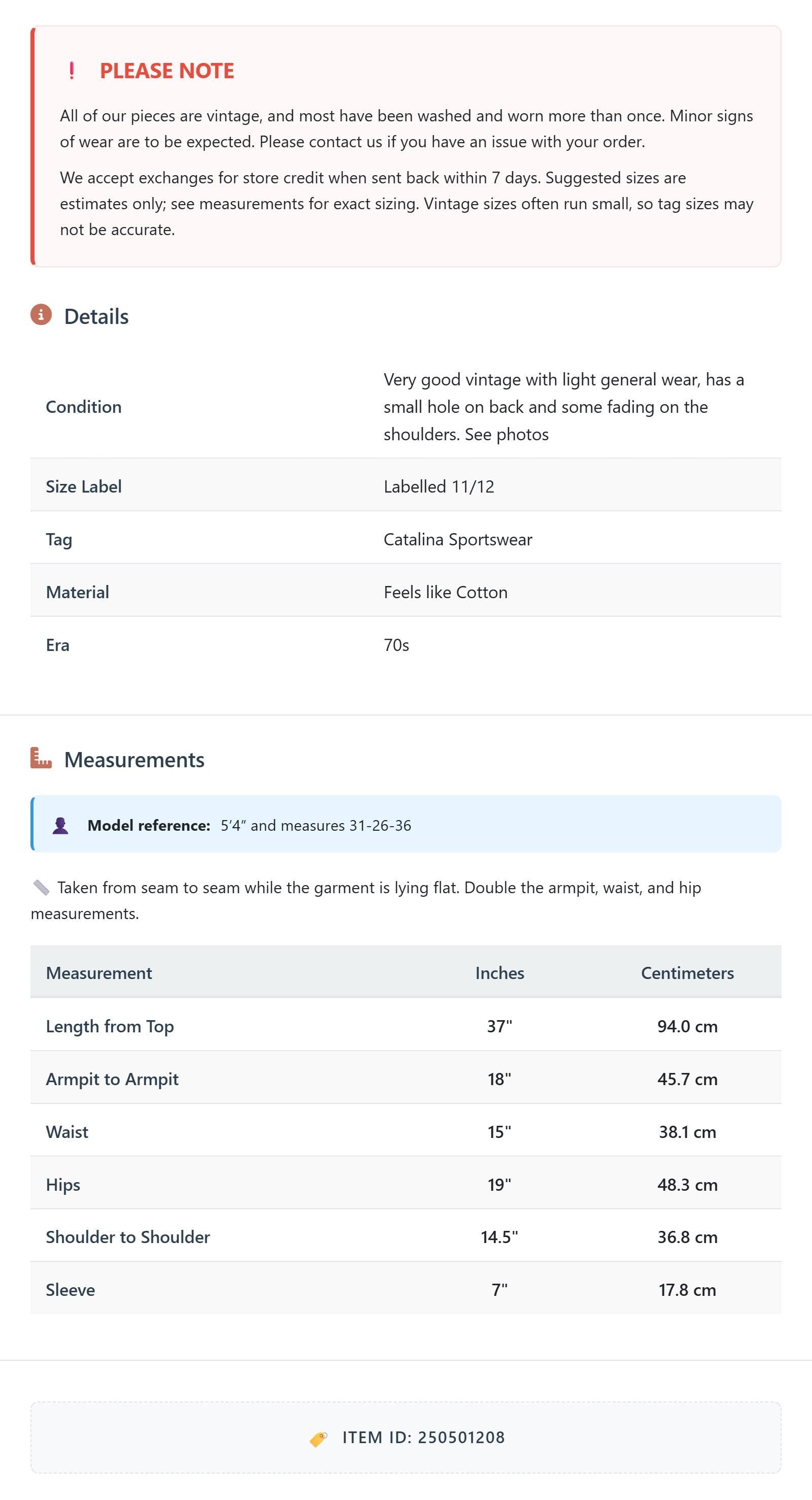
Task: Click the 'Labelled 11/12' size value
Action: (x=439, y=486)
